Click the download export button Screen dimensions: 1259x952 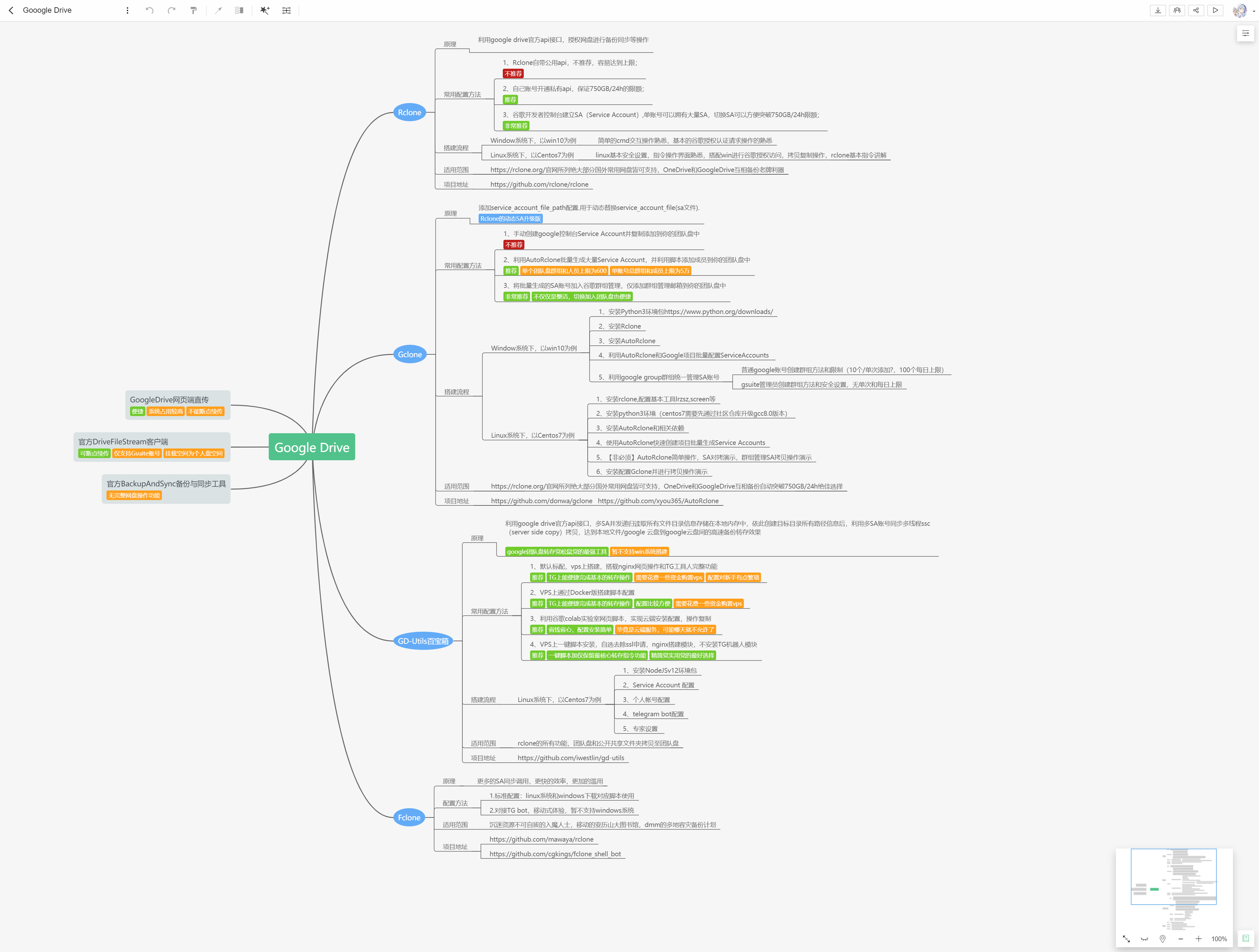tap(1158, 10)
